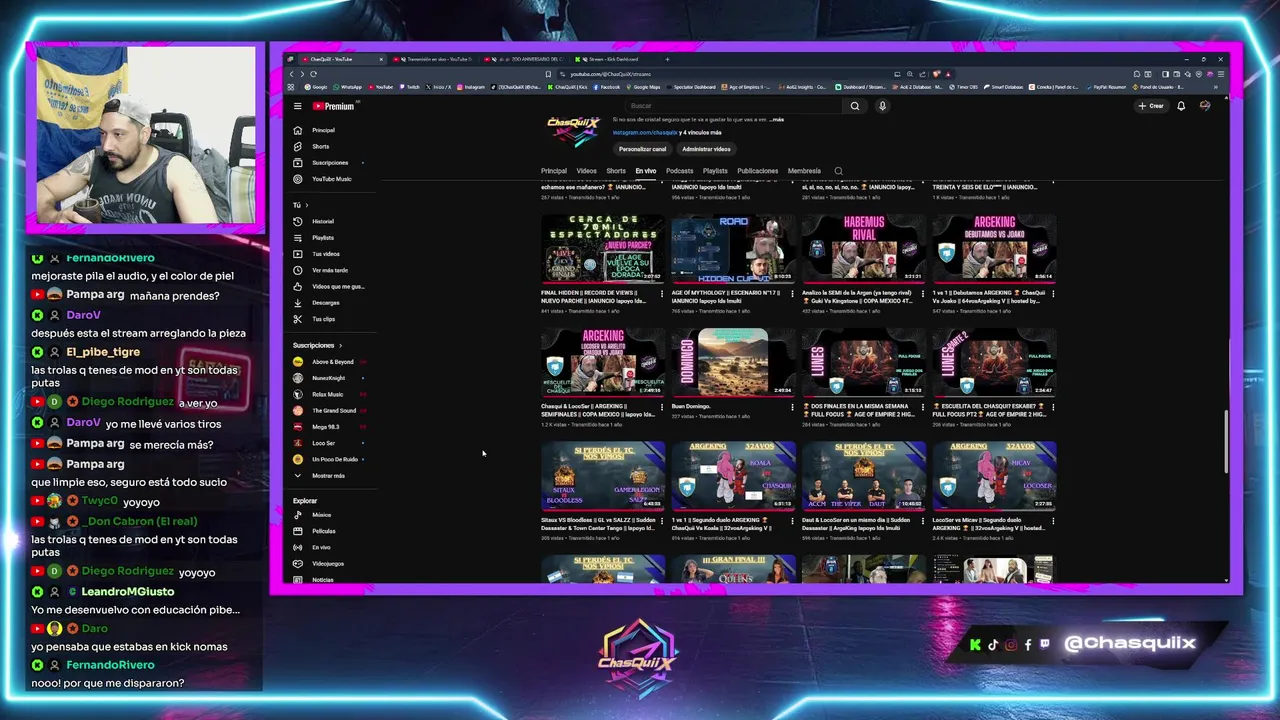Expand channel description with ...más
This screenshot has height=720, width=1280.
(776, 119)
